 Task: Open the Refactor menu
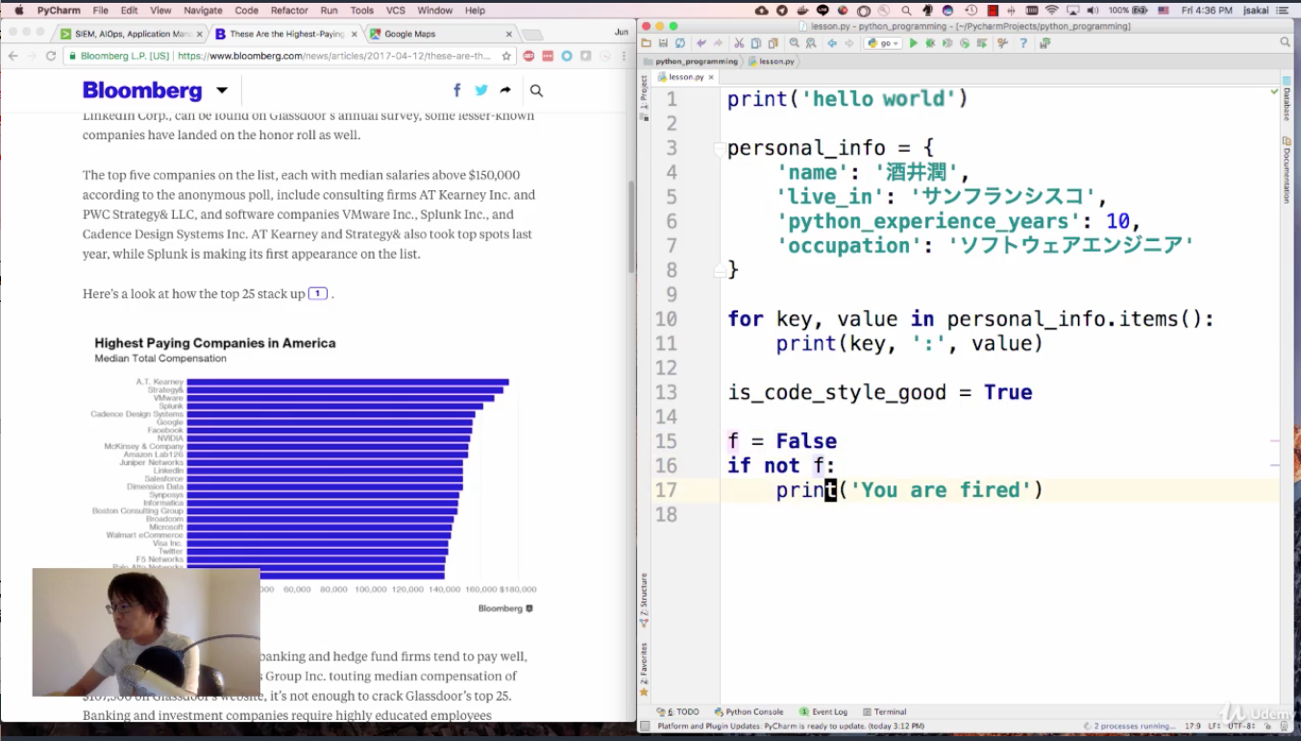289,10
